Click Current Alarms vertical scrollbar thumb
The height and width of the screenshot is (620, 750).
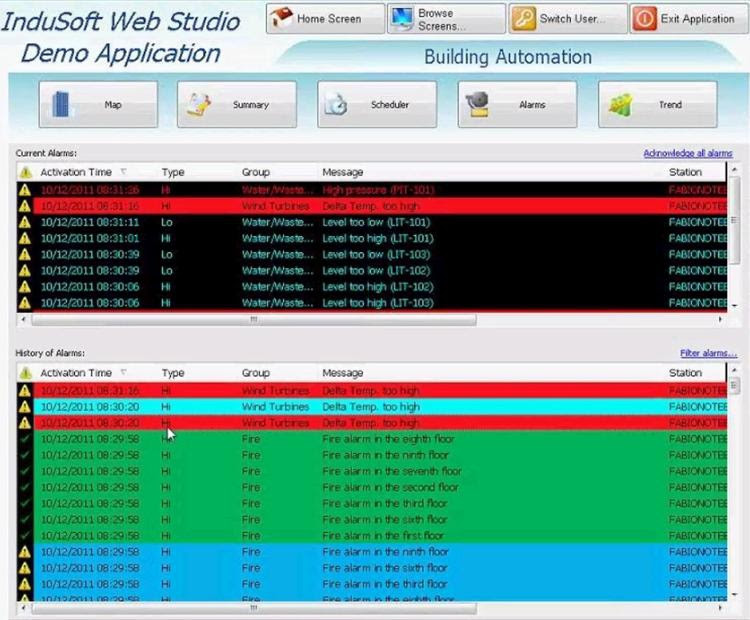[x=734, y=221]
